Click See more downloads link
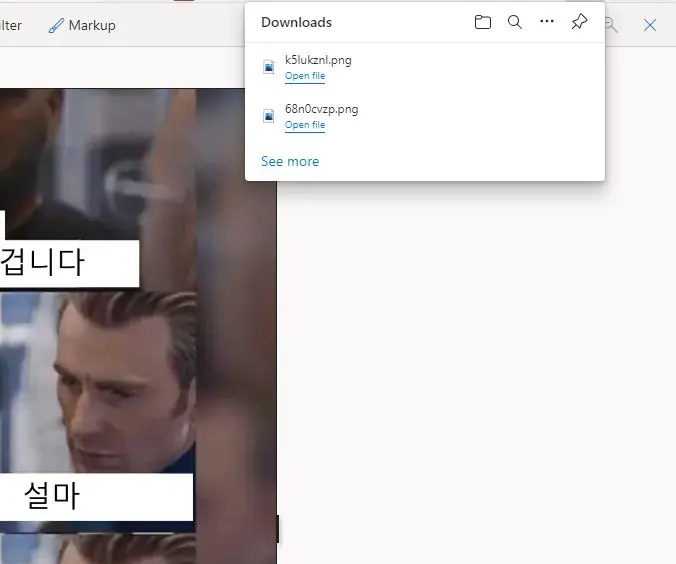Viewport: 676px width, 564px height. point(290,161)
